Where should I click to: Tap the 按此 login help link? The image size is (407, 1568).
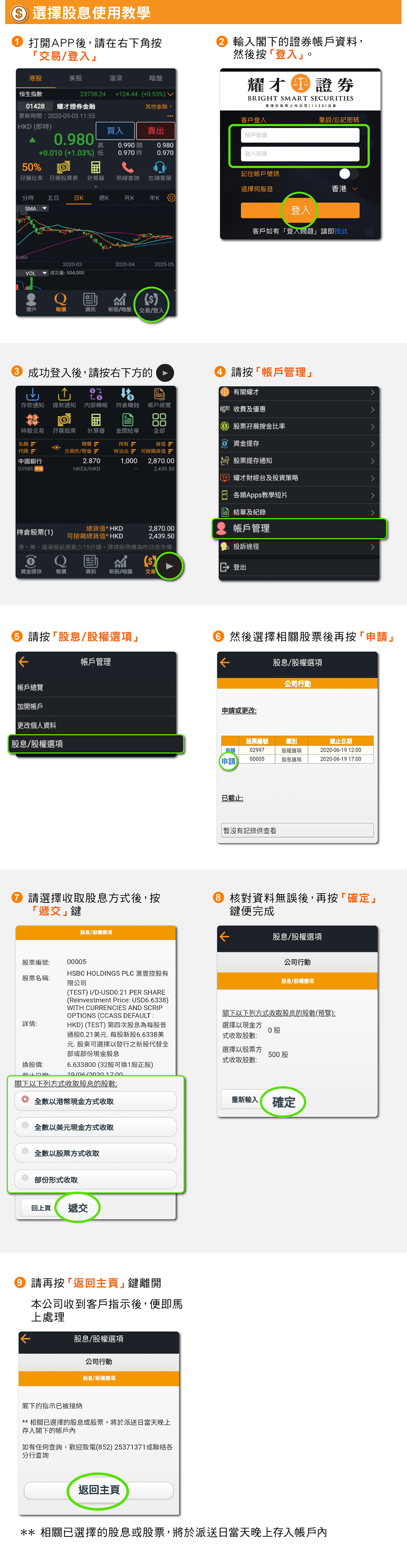[341, 231]
